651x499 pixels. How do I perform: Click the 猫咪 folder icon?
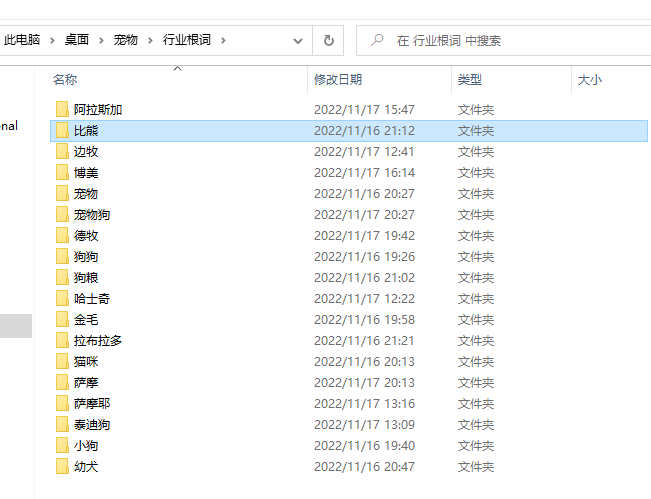tap(62, 362)
